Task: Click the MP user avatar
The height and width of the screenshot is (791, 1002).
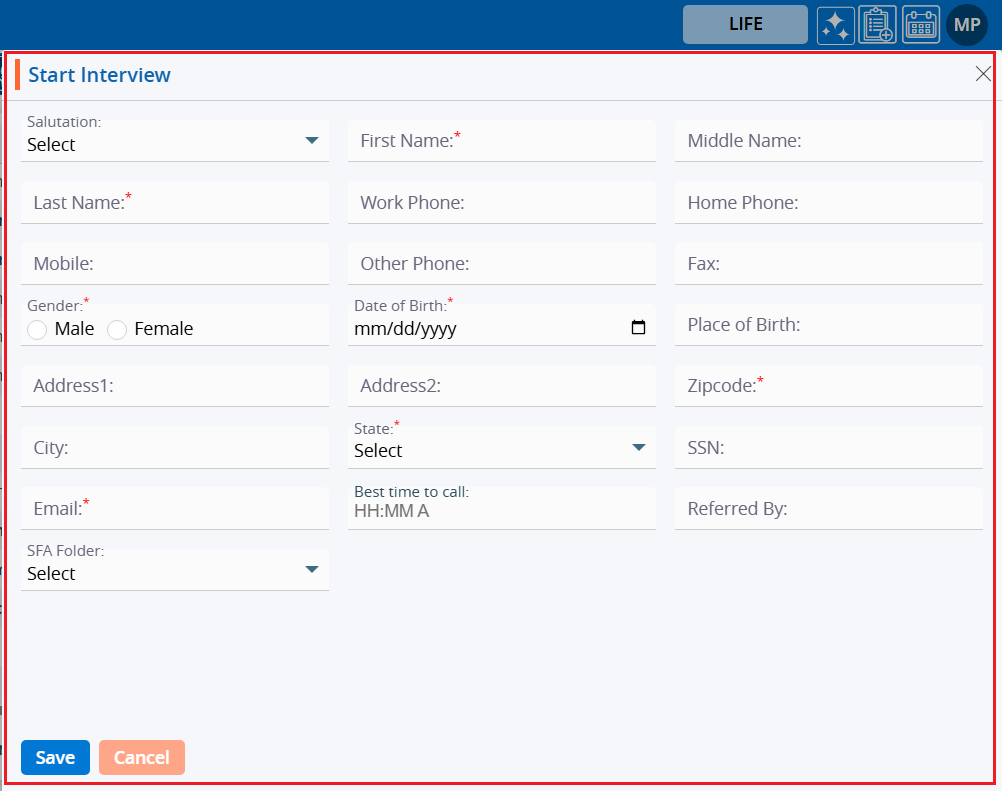Action: click(966, 25)
